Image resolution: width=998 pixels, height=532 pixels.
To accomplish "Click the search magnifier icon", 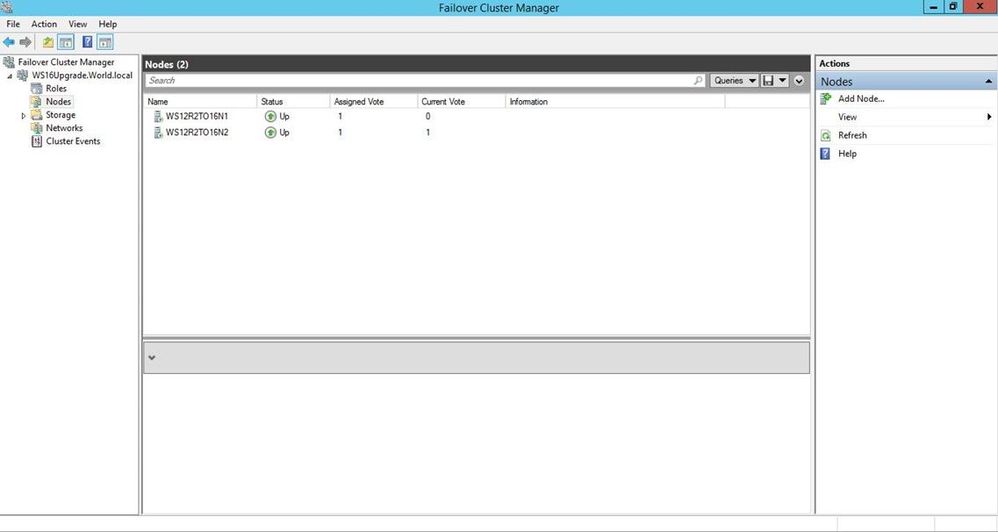I will pyautogui.click(x=698, y=80).
